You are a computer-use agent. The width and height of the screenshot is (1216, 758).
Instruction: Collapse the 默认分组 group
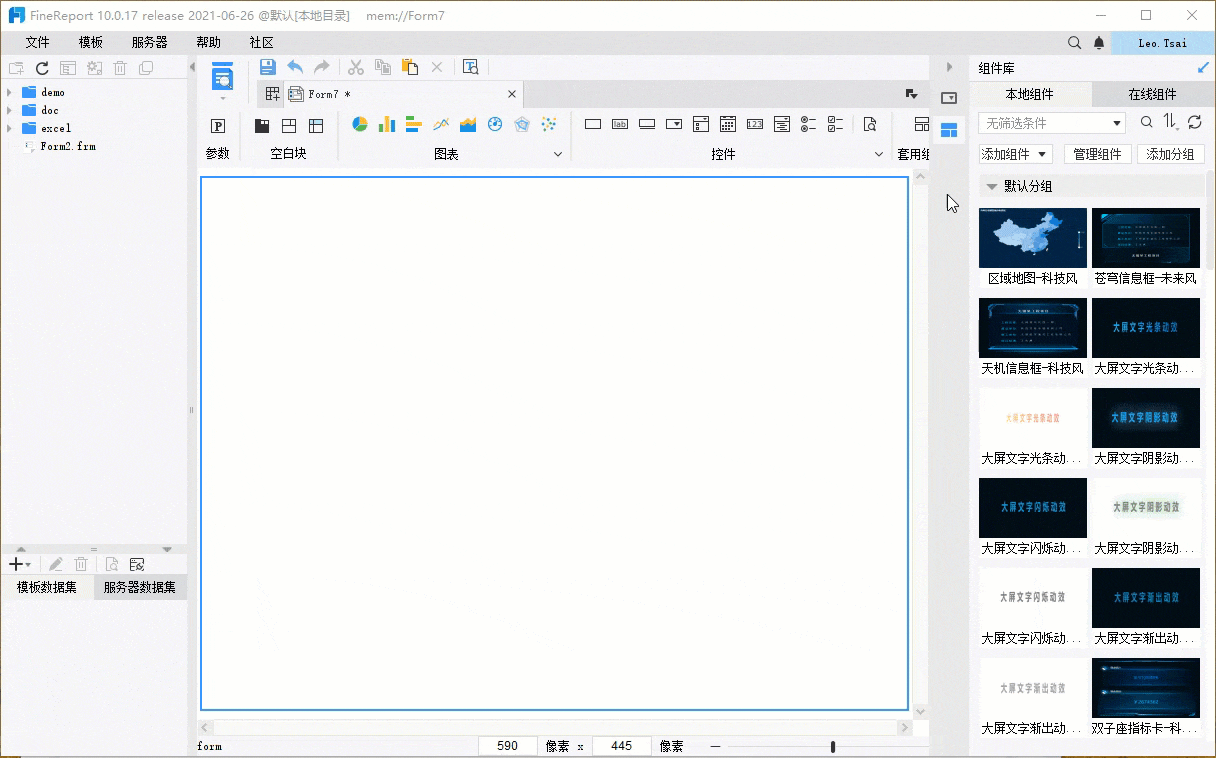point(992,187)
